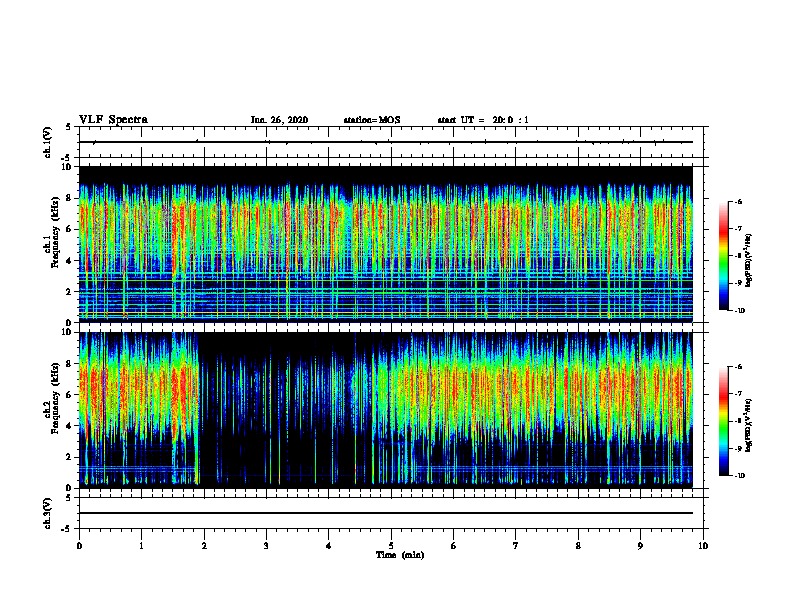Click the ch.3 voltage waveform trace

pyautogui.click(x=386, y=513)
